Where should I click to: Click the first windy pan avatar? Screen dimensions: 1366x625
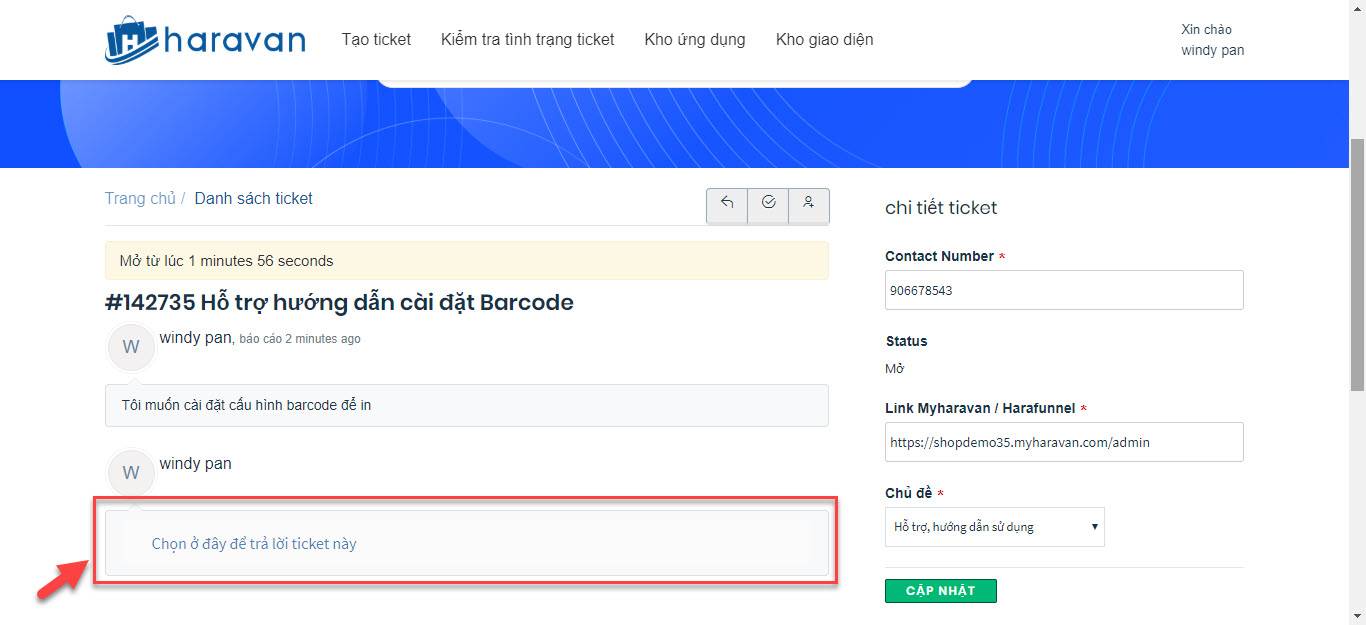click(x=131, y=347)
